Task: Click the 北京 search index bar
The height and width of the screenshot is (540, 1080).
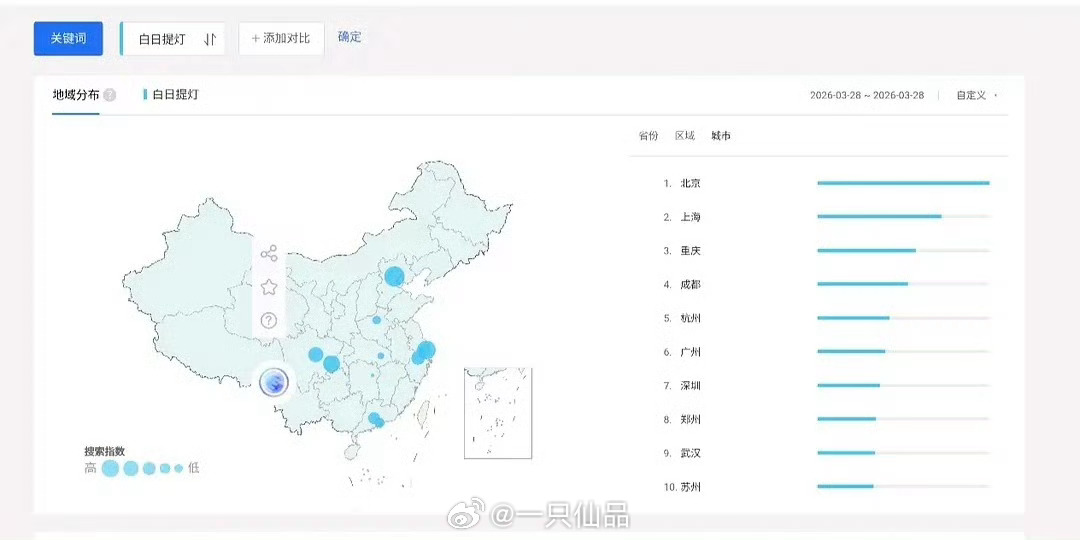Action: [903, 183]
